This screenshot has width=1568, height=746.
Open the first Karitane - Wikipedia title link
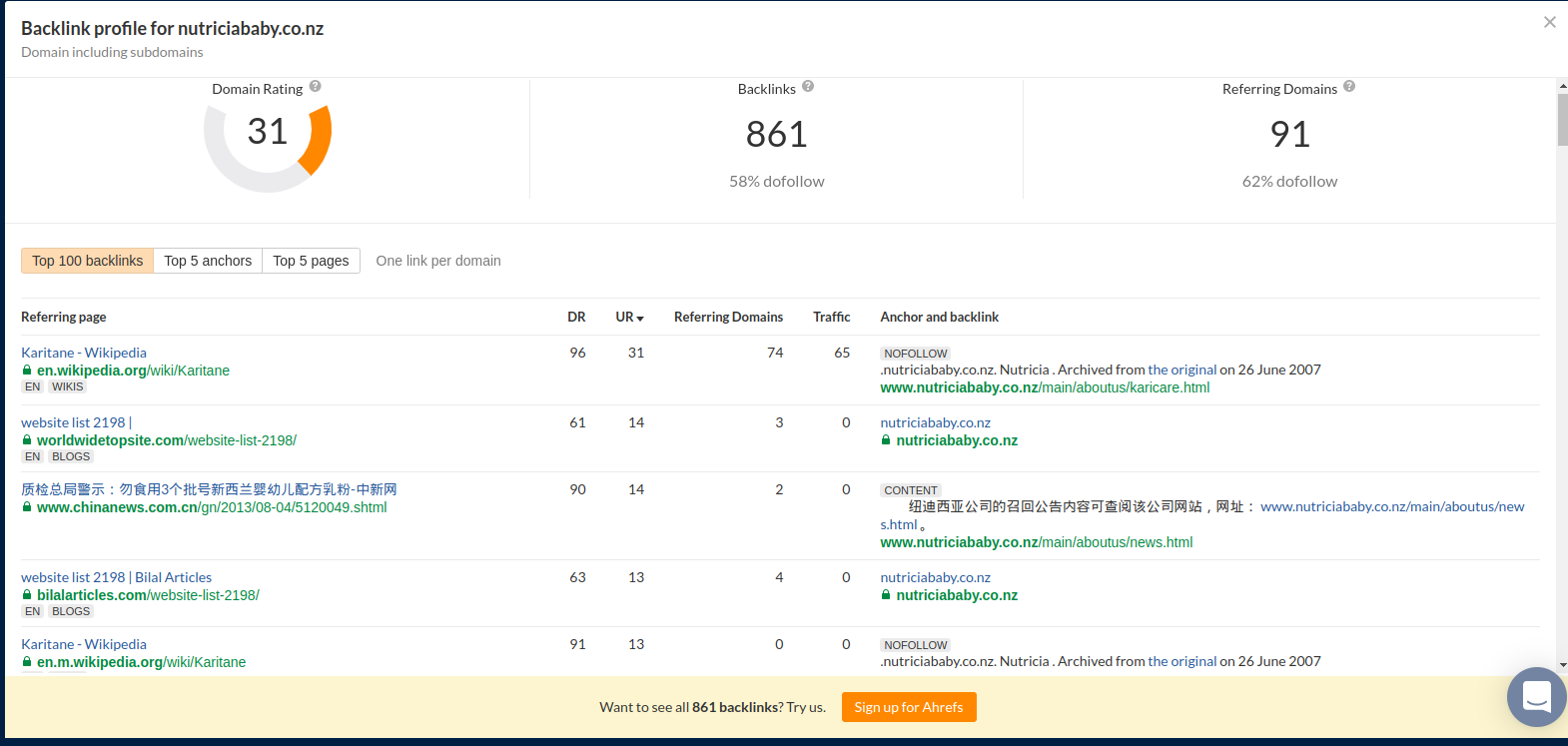click(x=84, y=353)
